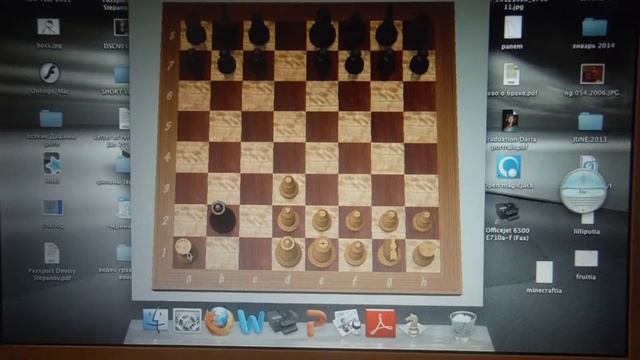Viewport: 640px width, 360px height.
Task: Select the black queen on b2
Action: tap(222, 217)
